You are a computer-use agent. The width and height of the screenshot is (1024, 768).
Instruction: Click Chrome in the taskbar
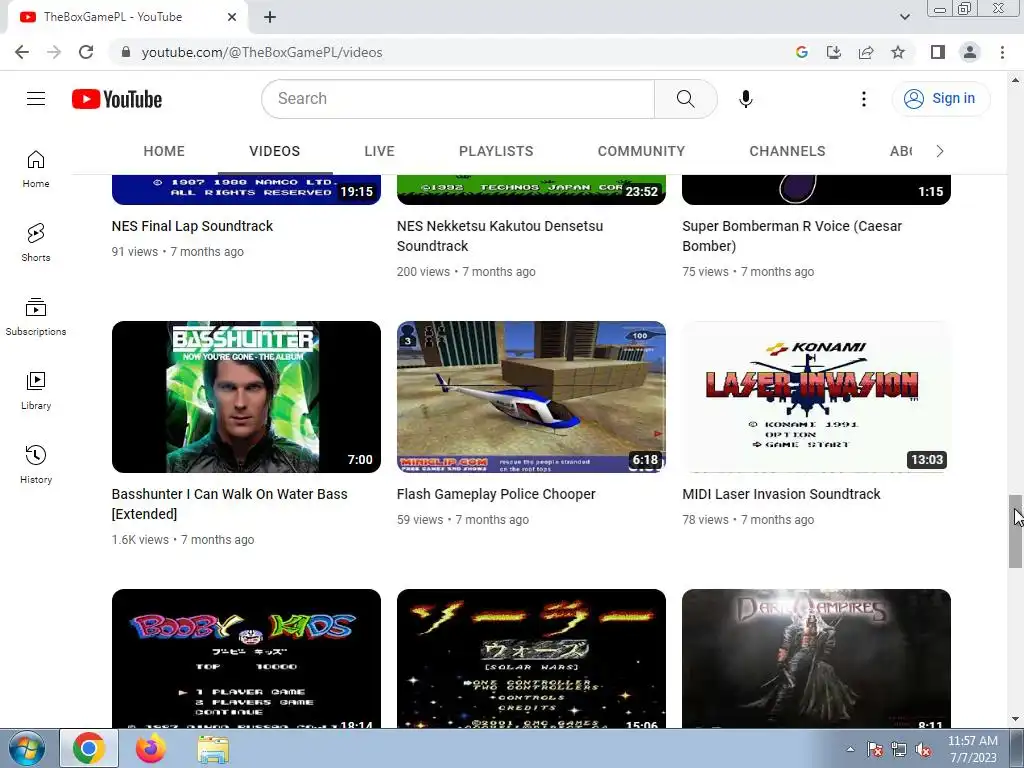tap(89, 748)
